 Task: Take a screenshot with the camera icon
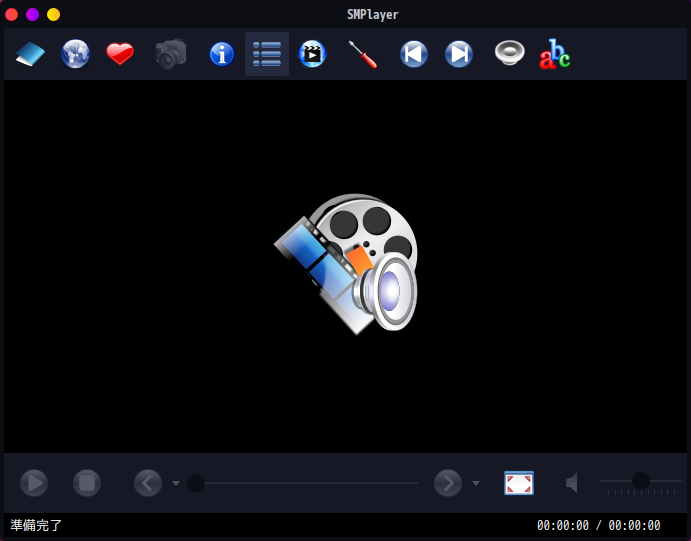(x=171, y=54)
